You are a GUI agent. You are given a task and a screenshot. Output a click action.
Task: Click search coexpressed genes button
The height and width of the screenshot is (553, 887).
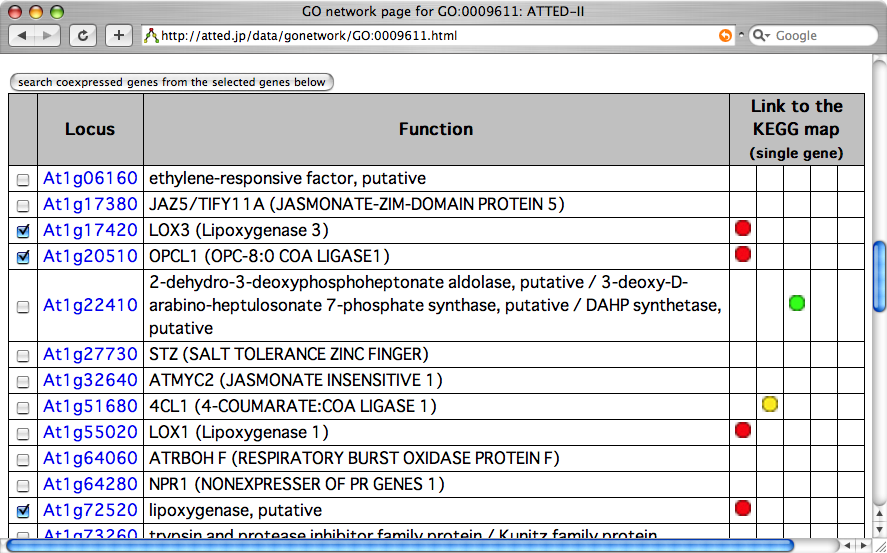(171, 82)
